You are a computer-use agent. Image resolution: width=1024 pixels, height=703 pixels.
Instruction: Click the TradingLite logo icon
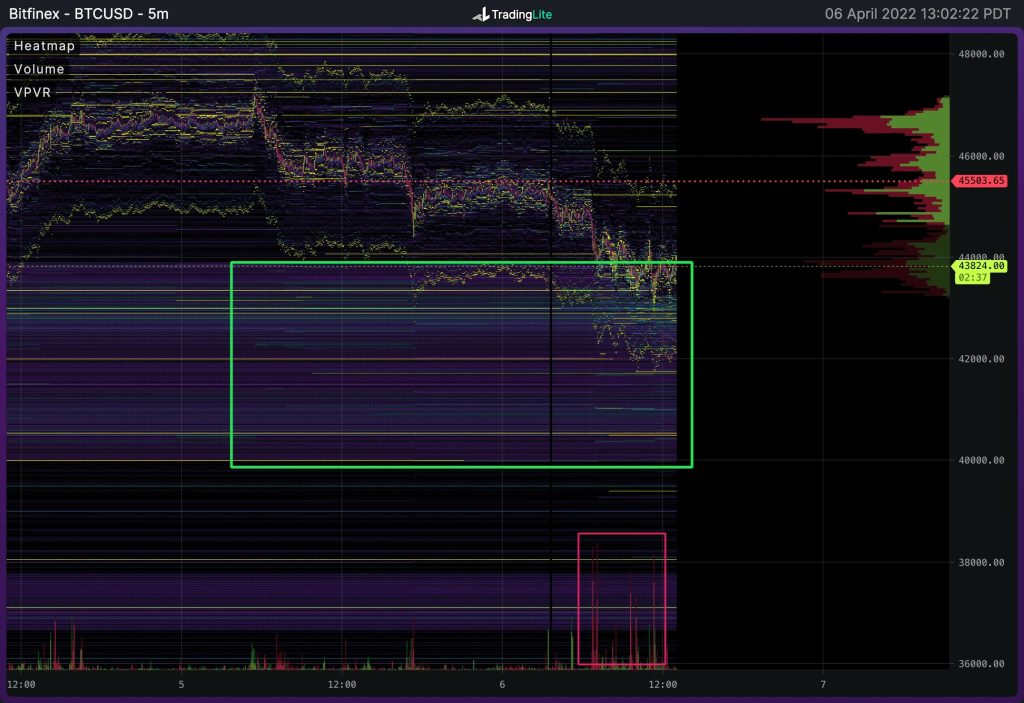(480, 15)
